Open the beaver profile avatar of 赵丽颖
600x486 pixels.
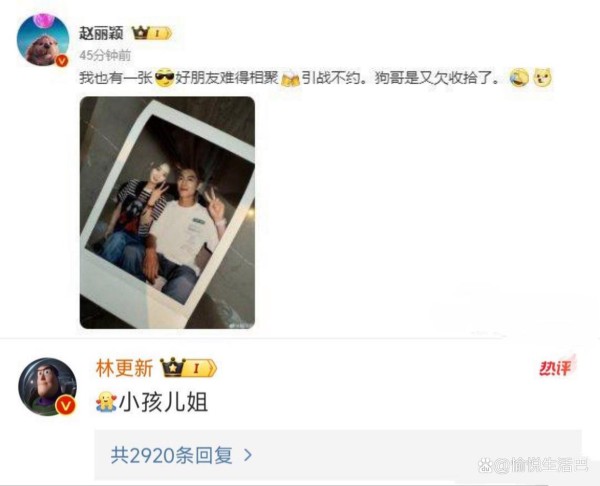pyautogui.click(x=43, y=40)
